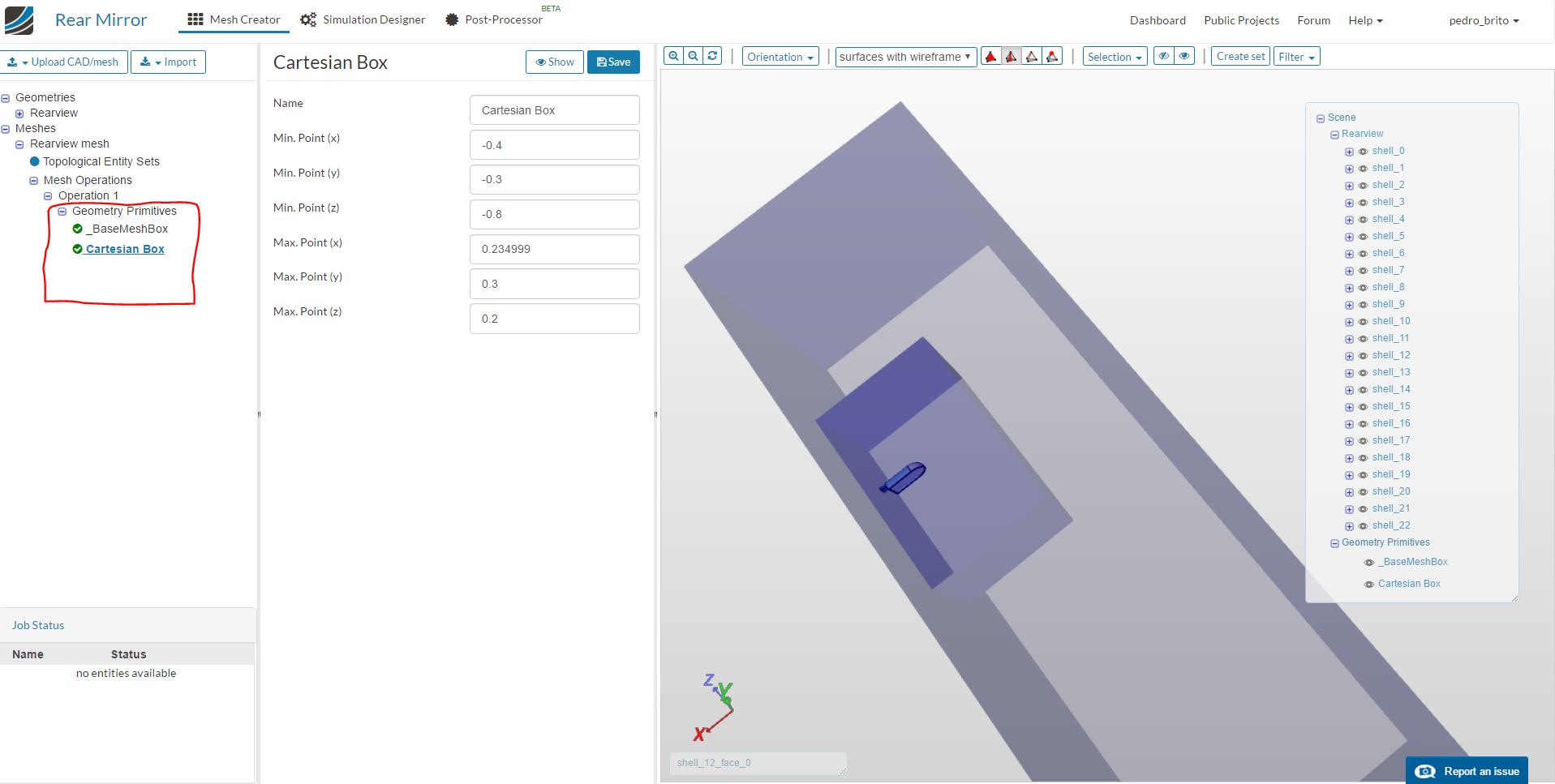Hide shell_10 using its eye icon

(x=1364, y=322)
